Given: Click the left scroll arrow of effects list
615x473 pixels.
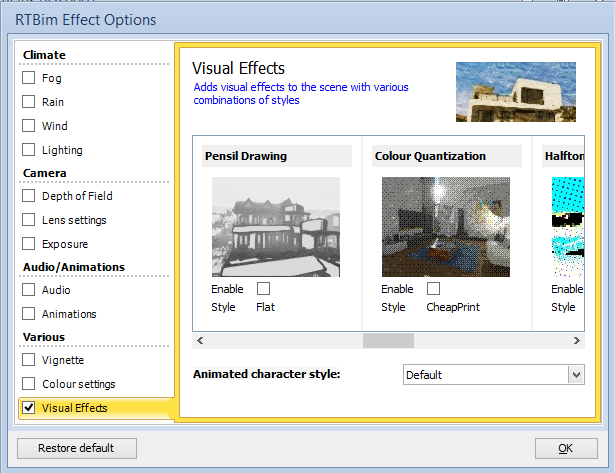Looking at the screenshot, I should tap(200, 340).
